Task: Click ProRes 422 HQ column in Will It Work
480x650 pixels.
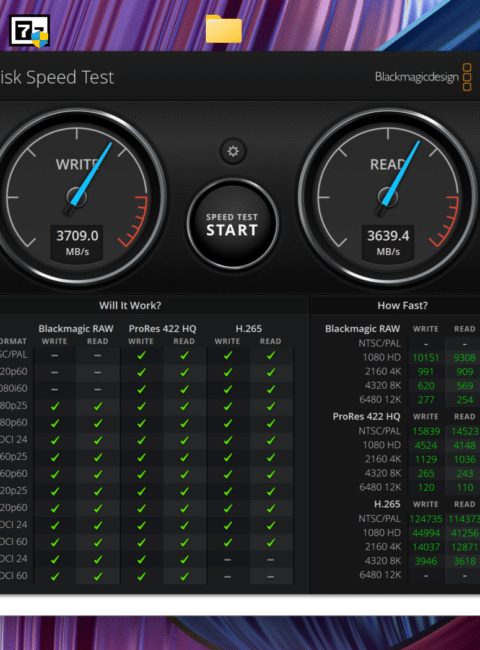Action: click(x=162, y=329)
